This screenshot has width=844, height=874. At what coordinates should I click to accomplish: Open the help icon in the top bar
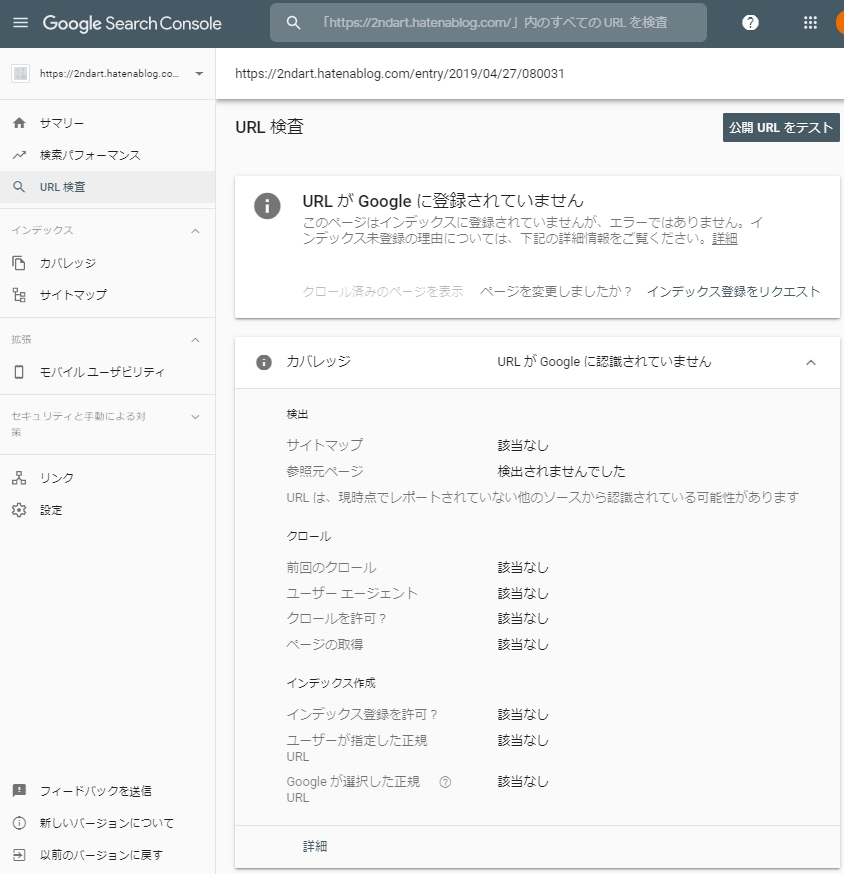click(750, 23)
